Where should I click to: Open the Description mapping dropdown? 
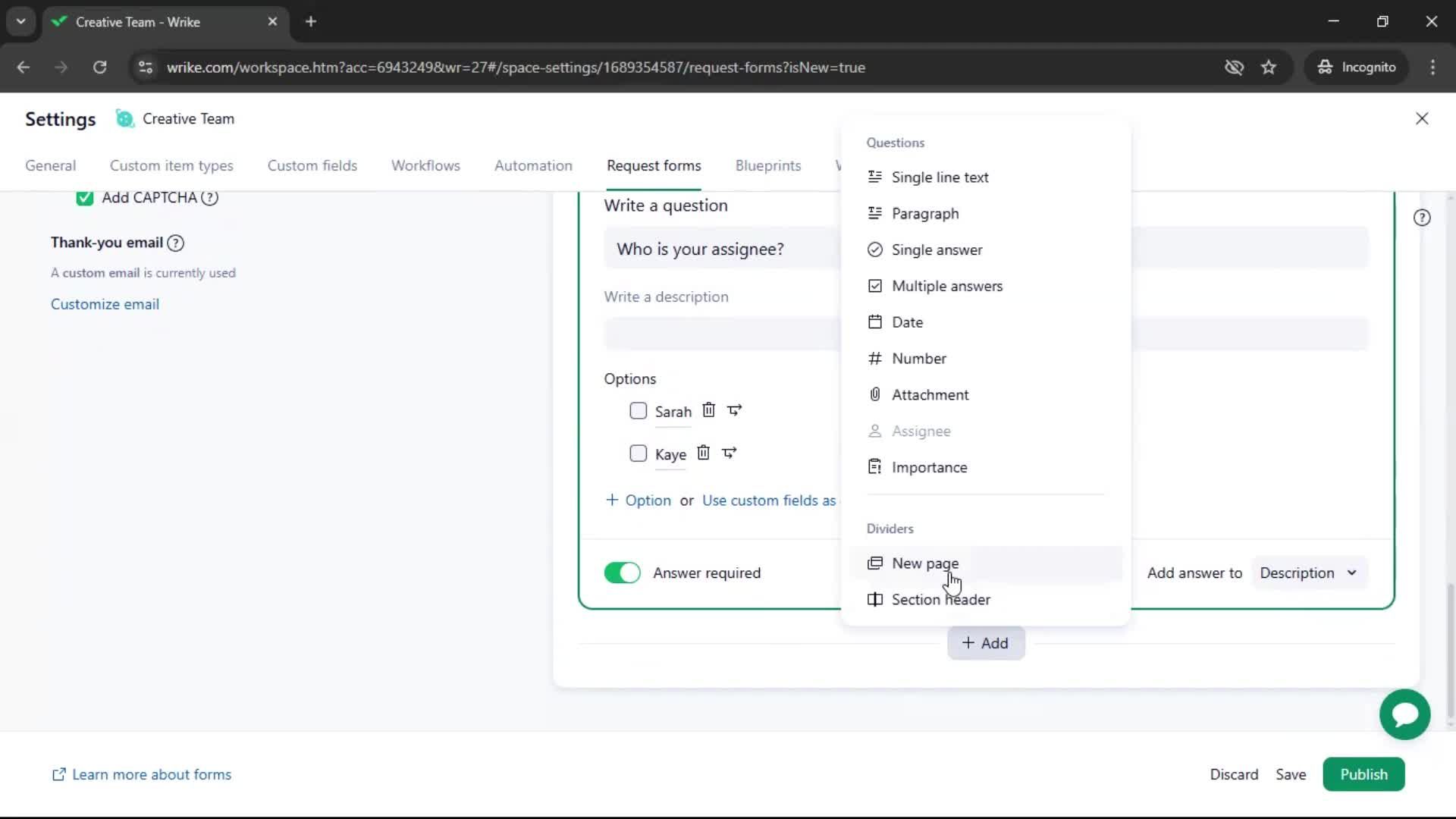coord(1309,573)
